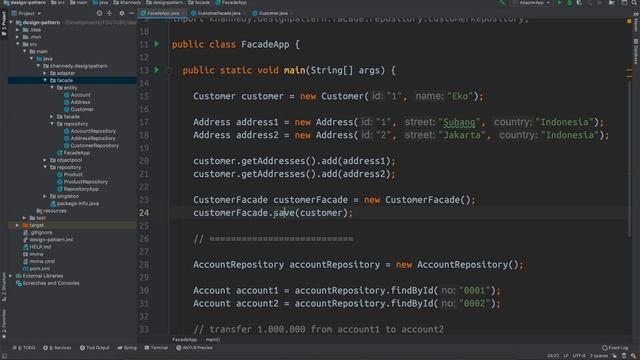Open Project panel settings gear
Image resolution: width=640 pixels, height=360 pixels.
pyautogui.click(x=122, y=13)
